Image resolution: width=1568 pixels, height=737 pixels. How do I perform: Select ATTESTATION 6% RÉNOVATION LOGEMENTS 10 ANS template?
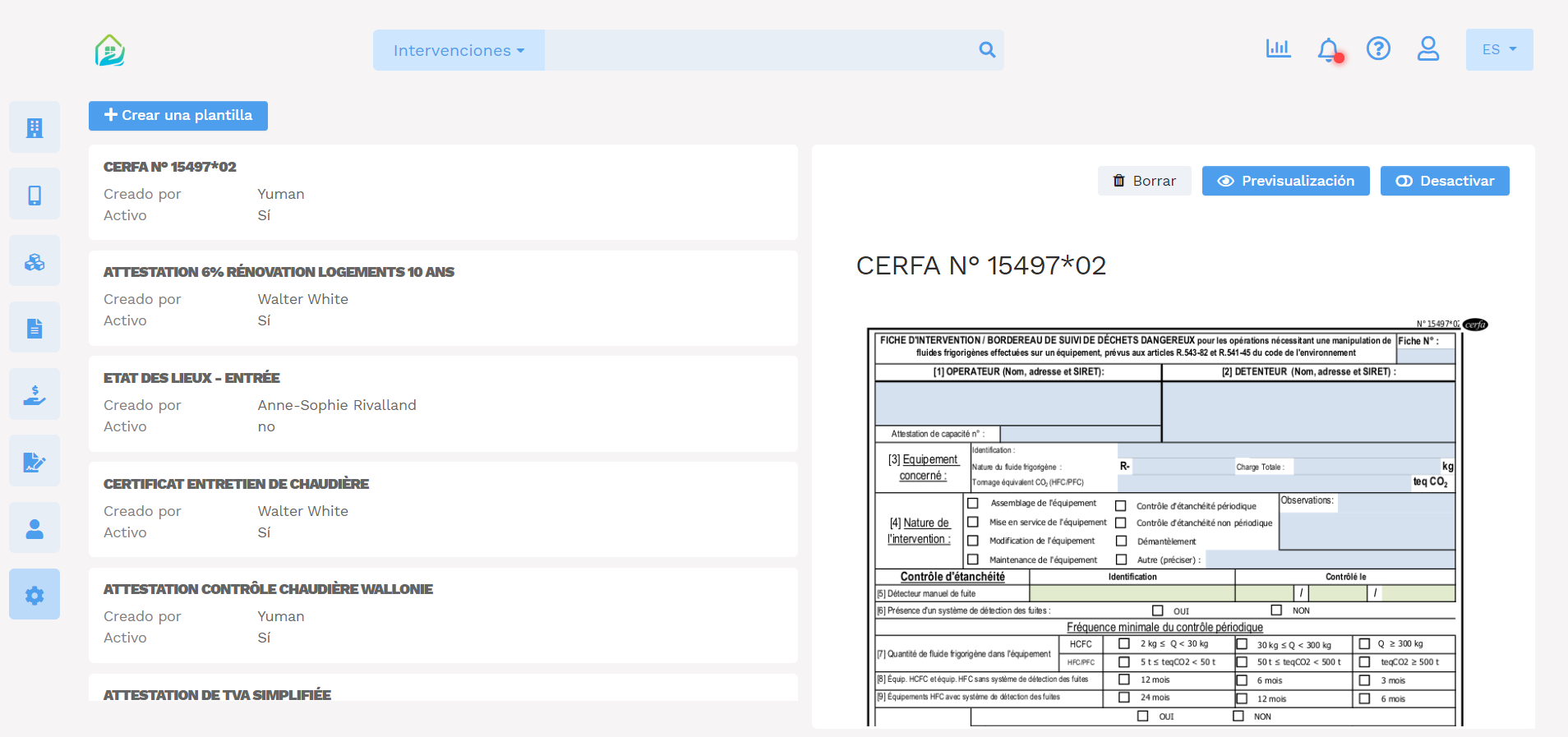click(443, 297)
